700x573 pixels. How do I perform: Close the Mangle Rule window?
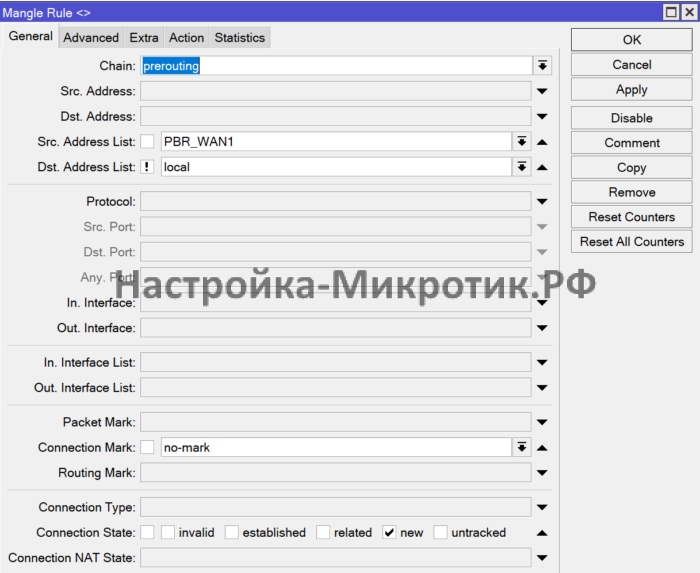click(x=687, y=11)
